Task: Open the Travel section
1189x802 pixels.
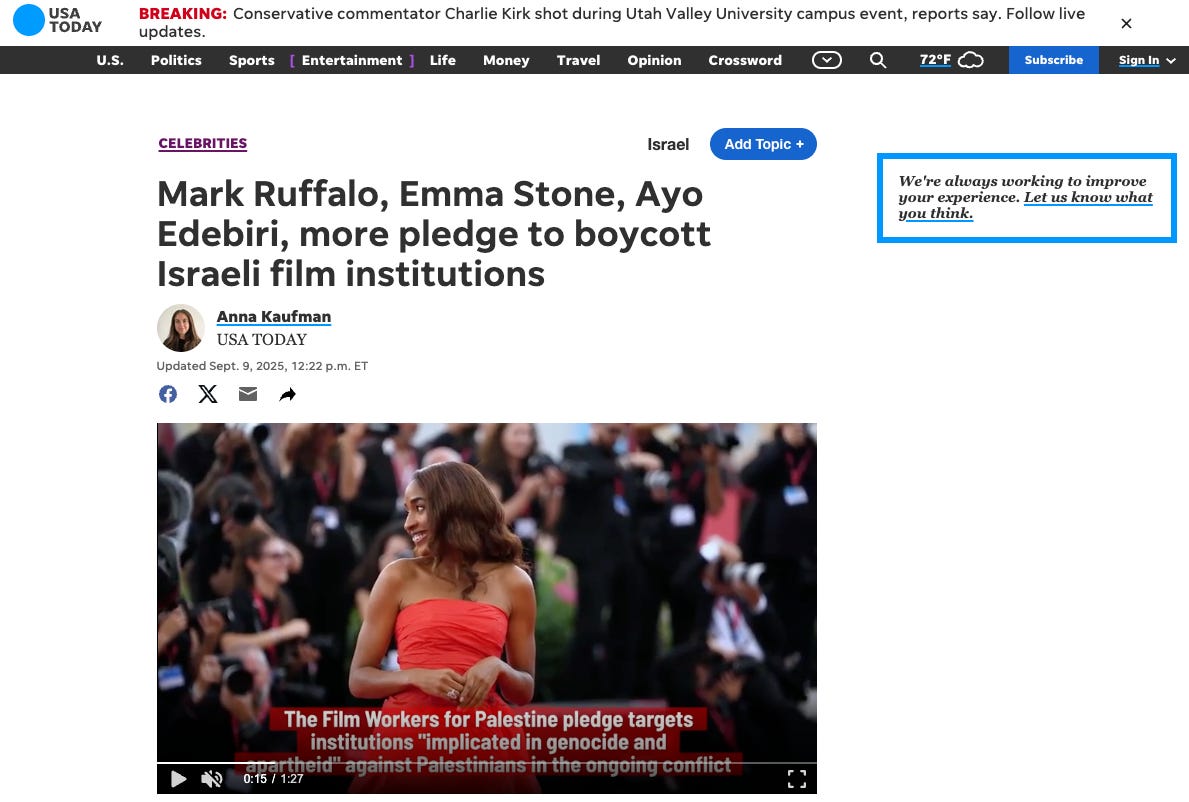Action: click(578, 60)
